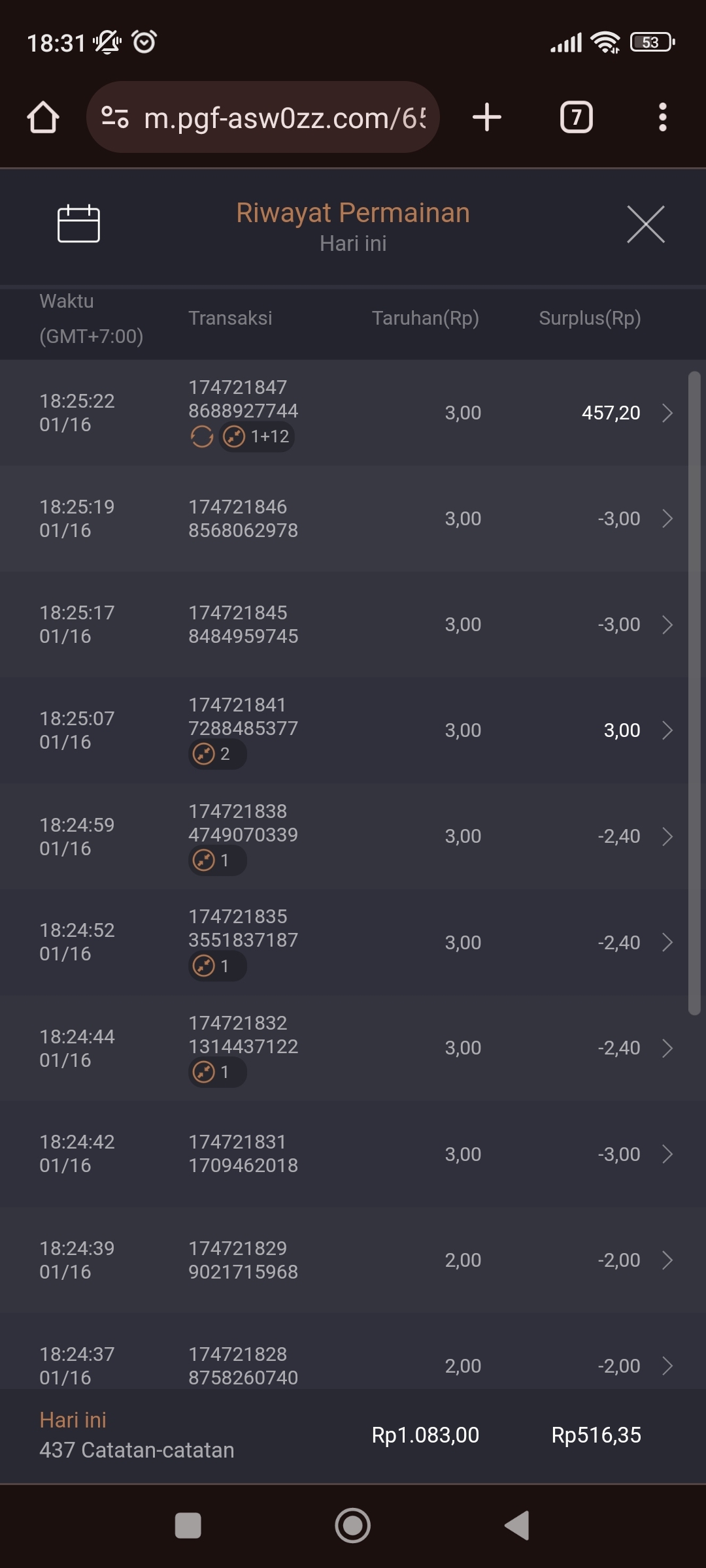Image resolution: width=706 pixels, height=1568 pixels.
Task: Tap the Surplus(Rp) column header
Action: pyautogui.click(x=590, y=318)
